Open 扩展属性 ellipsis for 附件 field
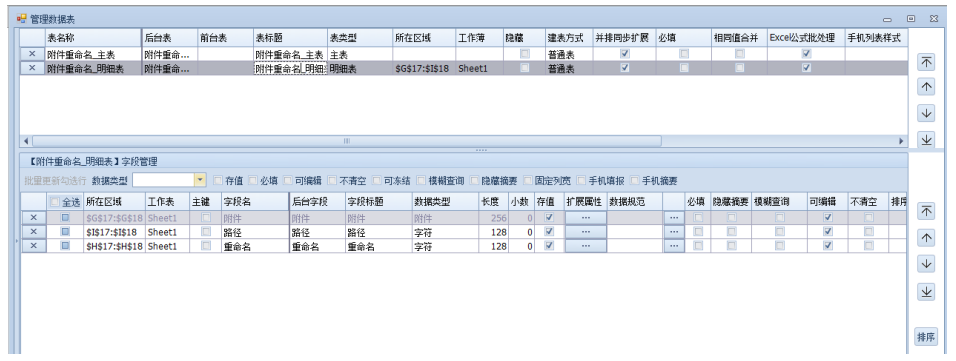Viewport: 956px width, 361px height. 586,217
